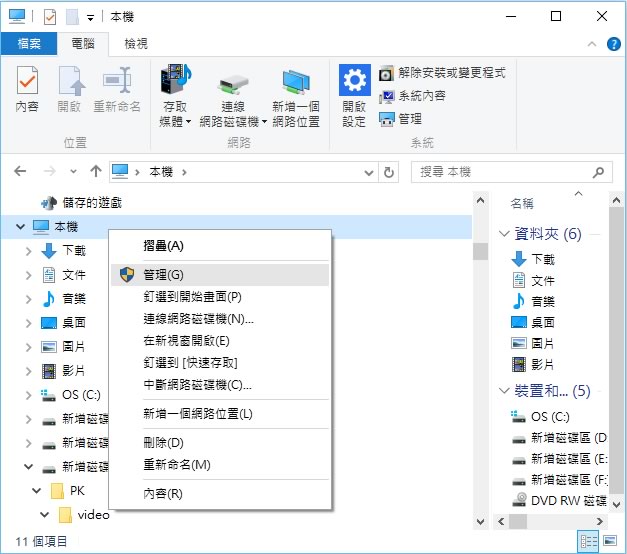This screenshot has height=554, width=627.
Task: Click the search magnifier icon
Action: point(598,172)
